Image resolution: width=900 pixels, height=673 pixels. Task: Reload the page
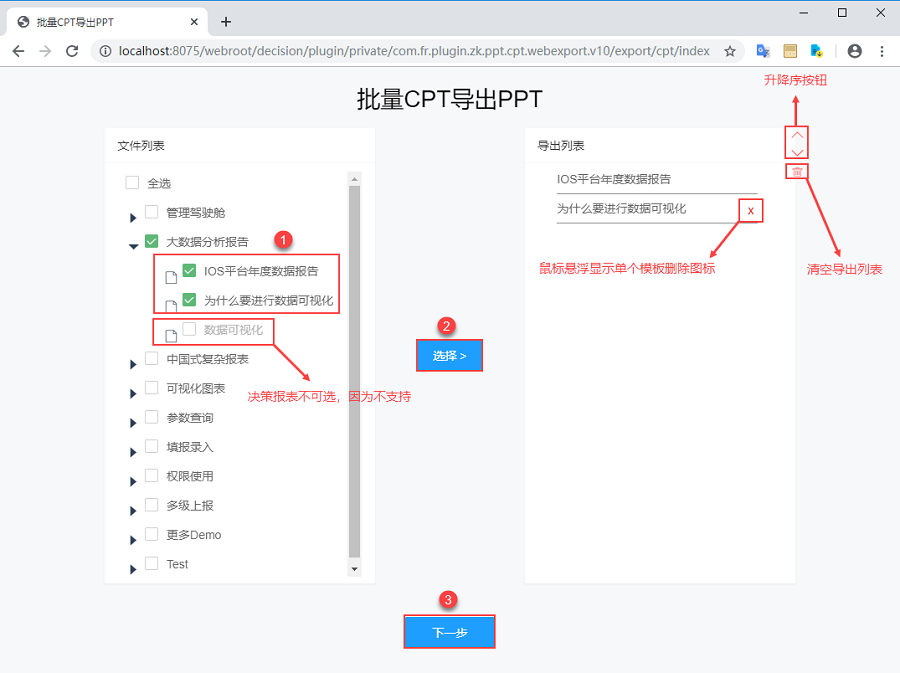pyautogui.click(x=72, y=51)
